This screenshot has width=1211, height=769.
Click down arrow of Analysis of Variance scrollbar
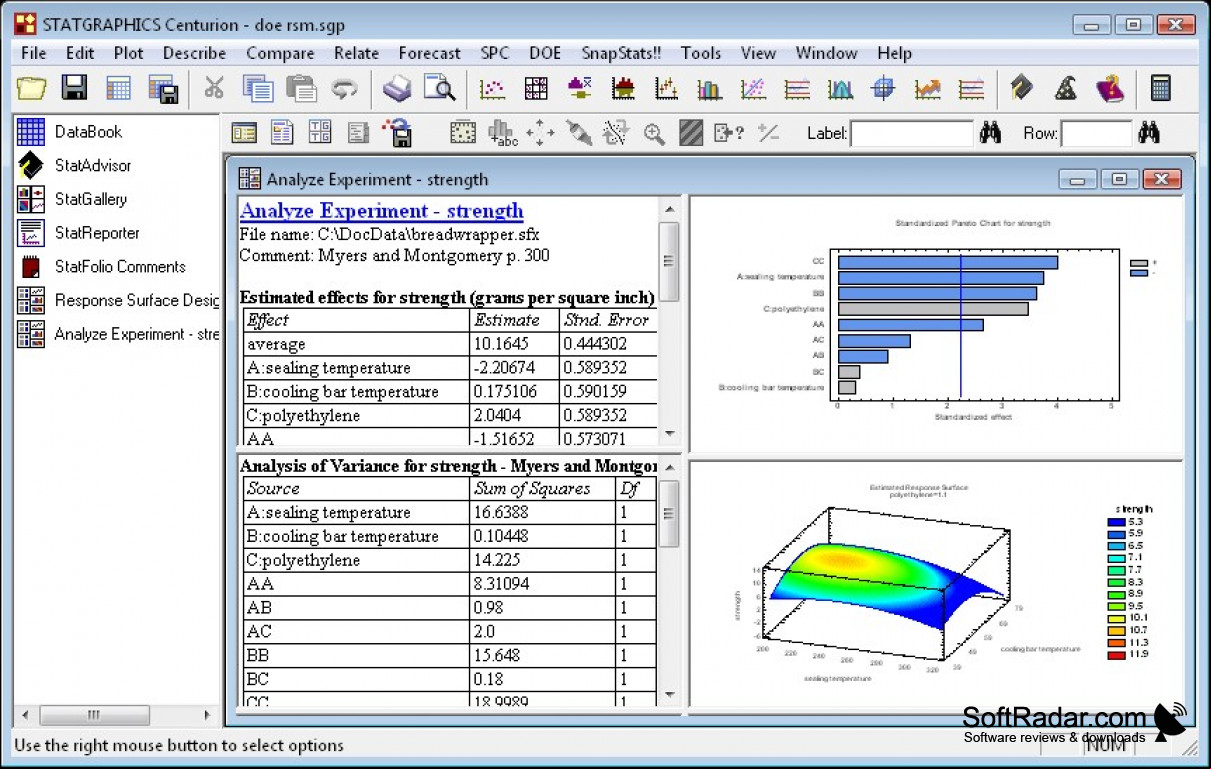pos(669,696)
